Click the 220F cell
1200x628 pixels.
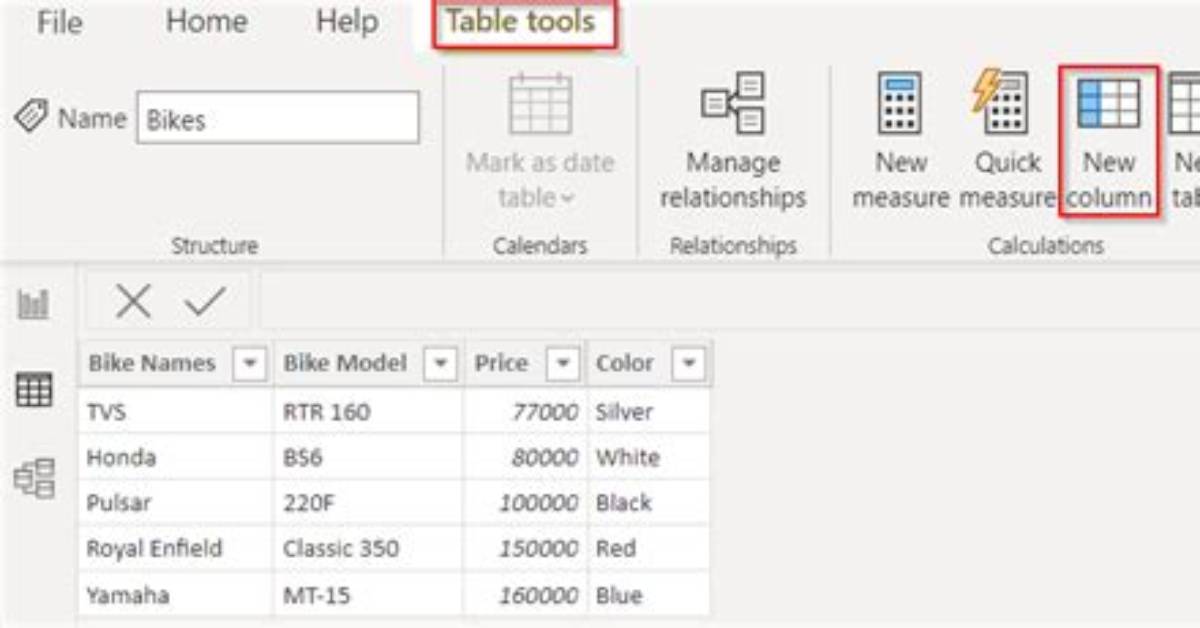click(369, 503)
